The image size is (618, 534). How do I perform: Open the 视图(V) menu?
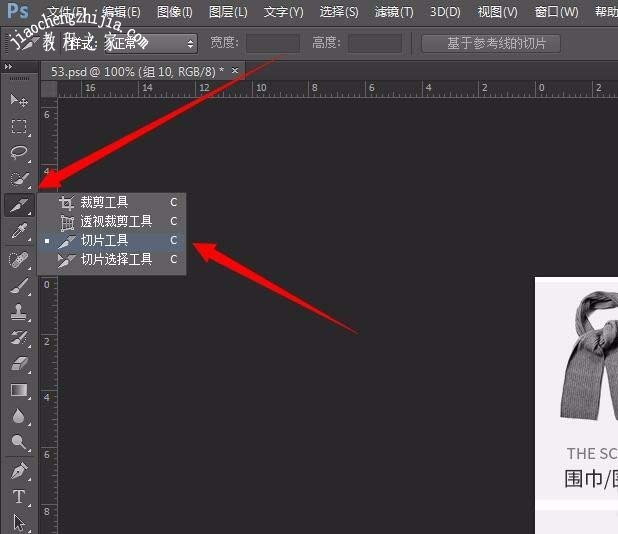[497, 12]
